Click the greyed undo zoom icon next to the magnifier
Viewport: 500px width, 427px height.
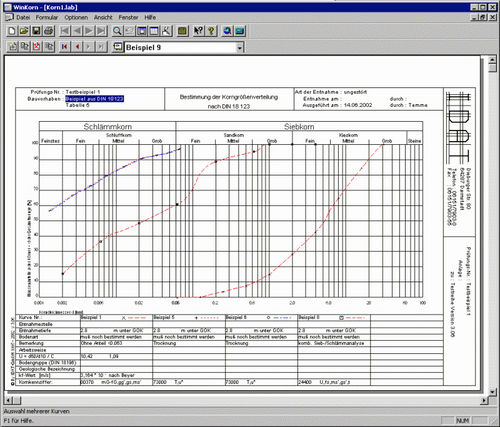click(x=129, y=31)
